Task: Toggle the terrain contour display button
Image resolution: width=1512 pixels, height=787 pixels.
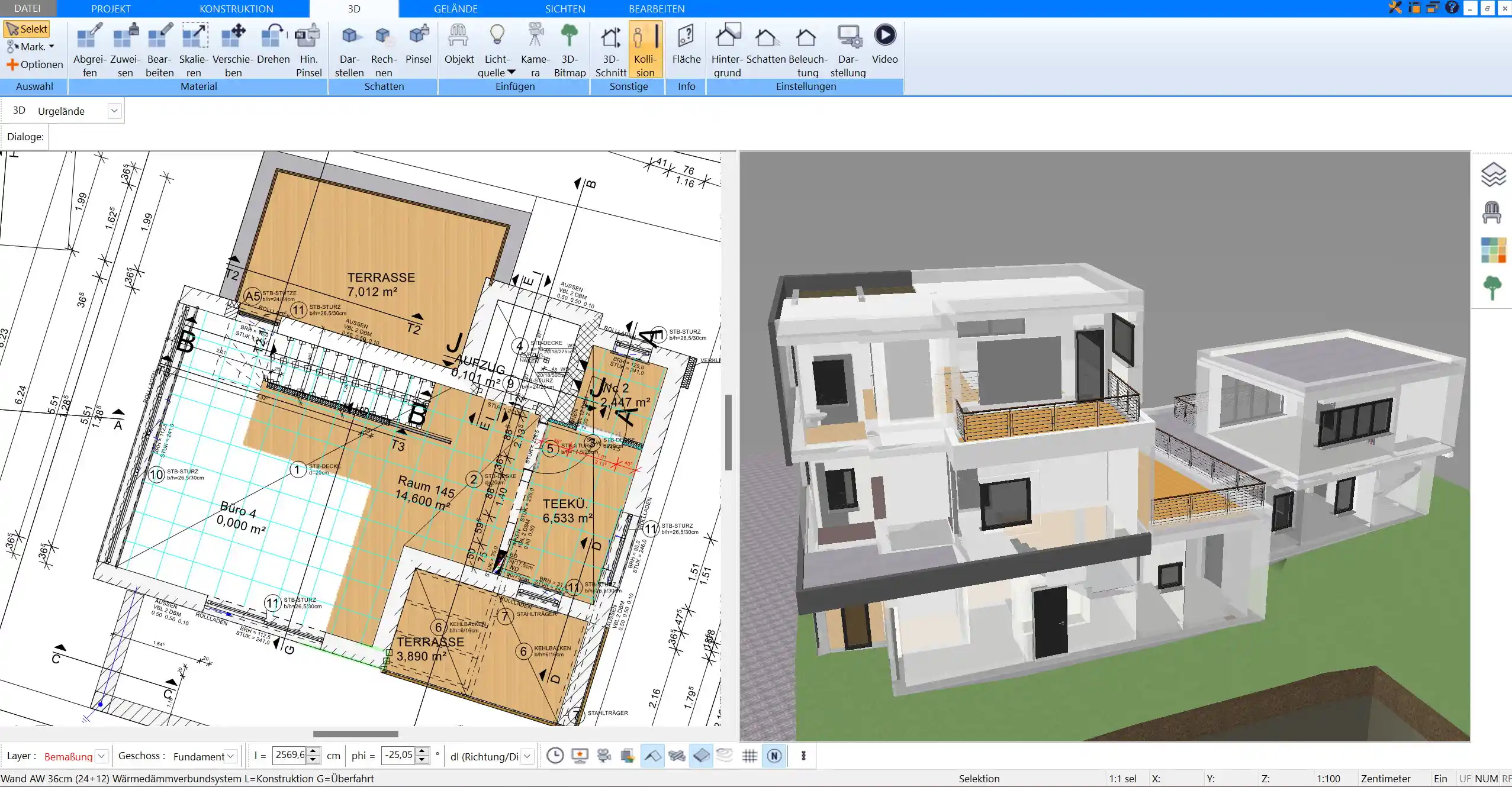Action: 725,756
